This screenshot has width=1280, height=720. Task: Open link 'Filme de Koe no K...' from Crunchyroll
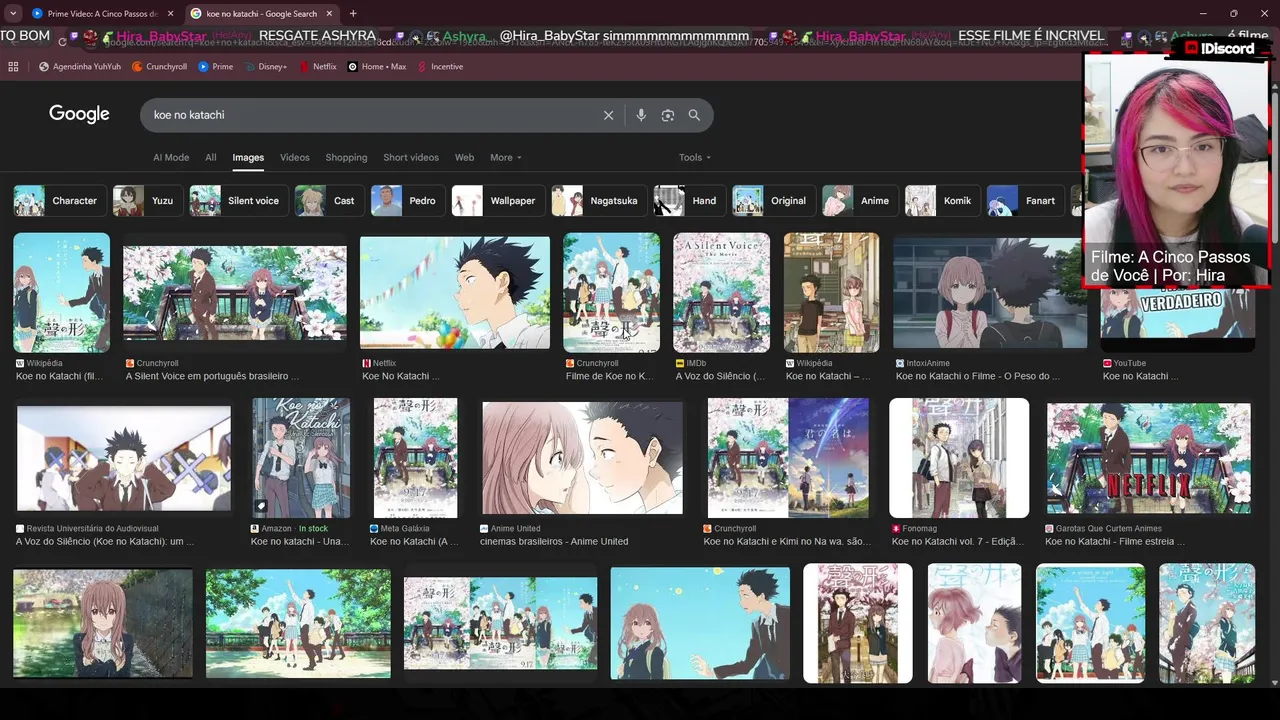pos(609,376)
